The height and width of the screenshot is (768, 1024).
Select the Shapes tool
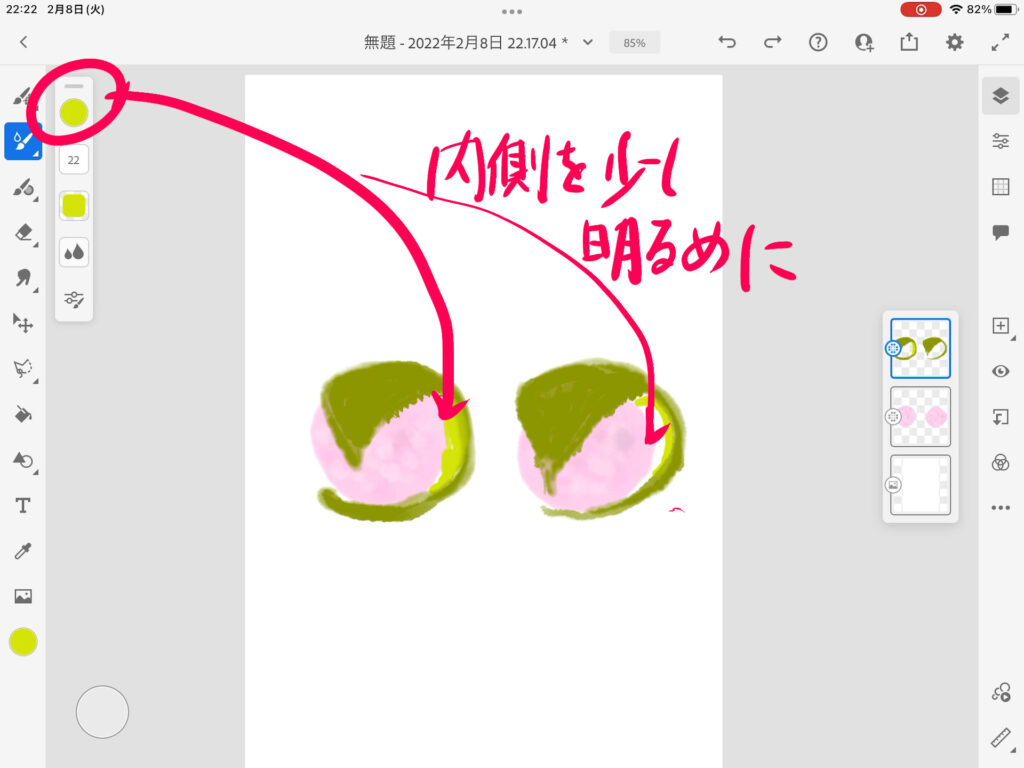tap(23, 460)
